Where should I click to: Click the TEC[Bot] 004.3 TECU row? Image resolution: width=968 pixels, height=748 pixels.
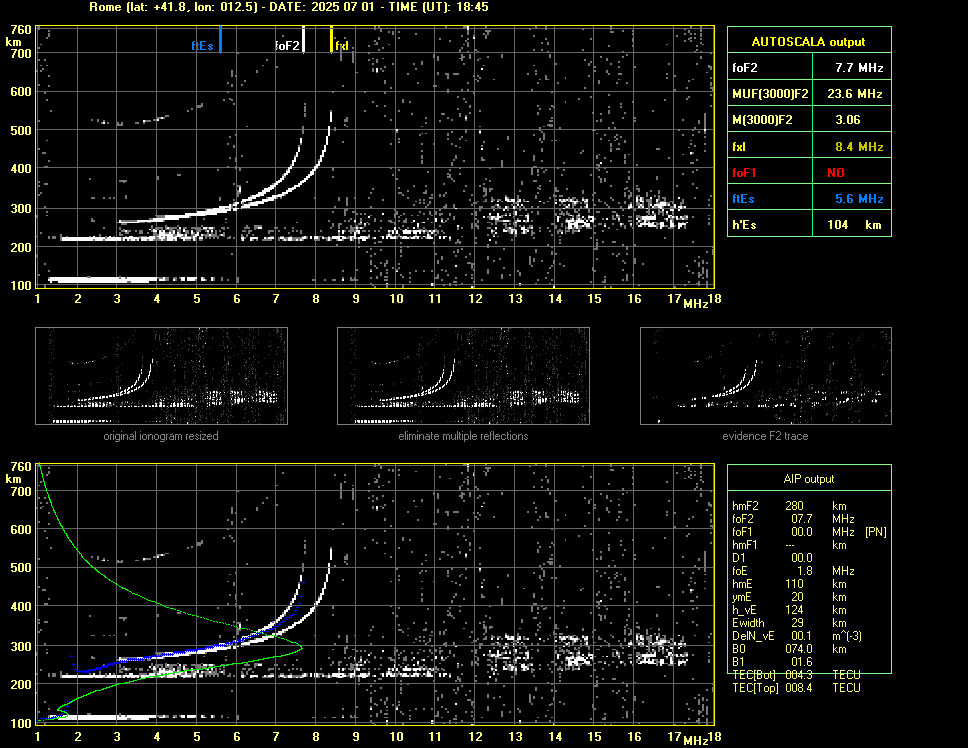point(796,675)
